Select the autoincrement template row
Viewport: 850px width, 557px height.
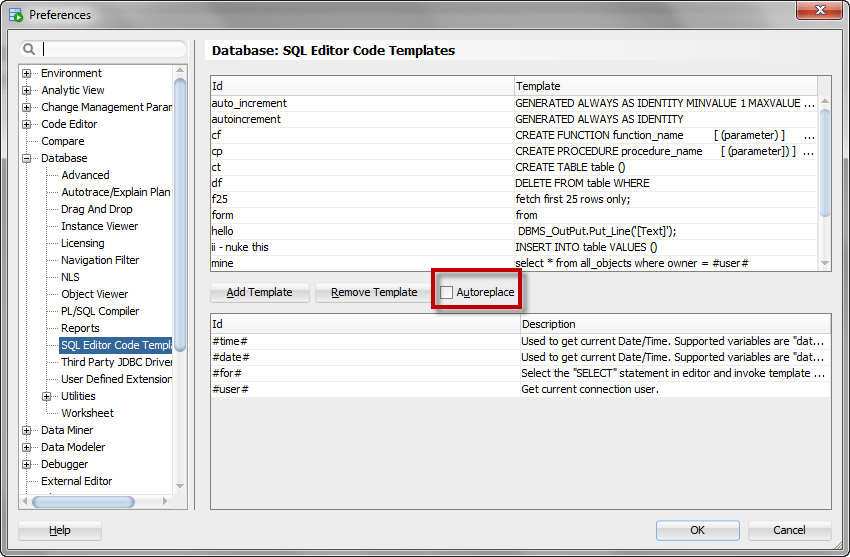[514, 119]
